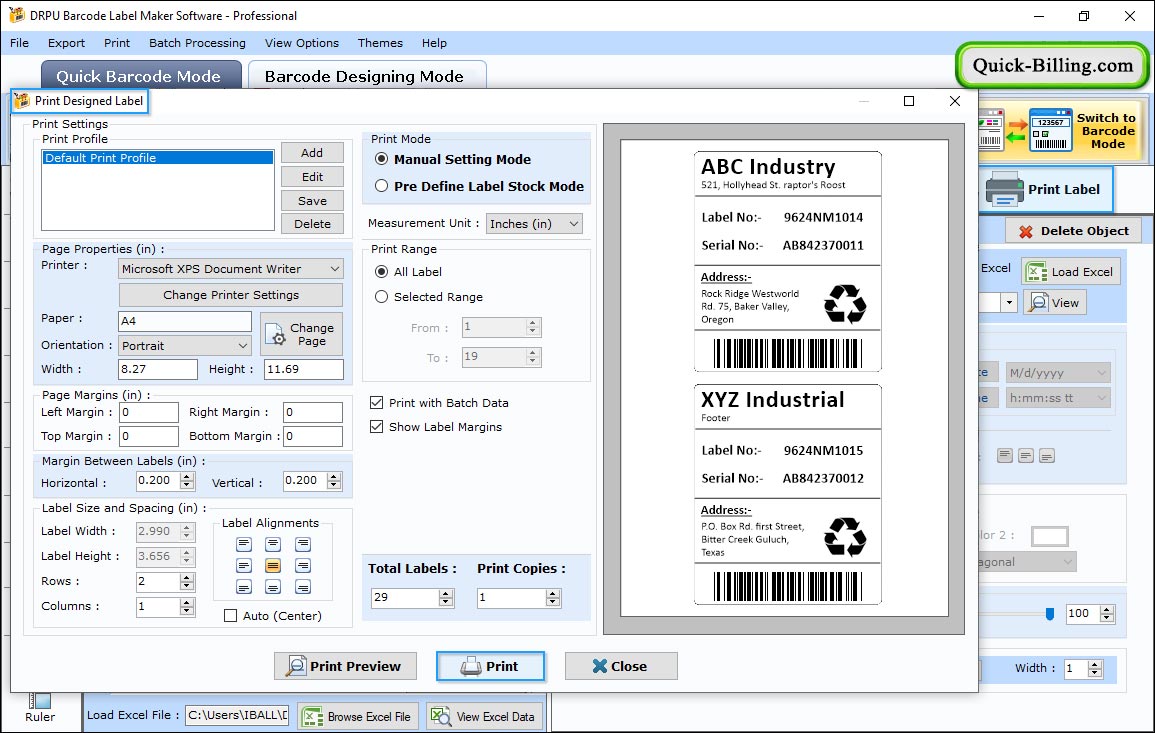This screenshot has height=733, width=1155.
Task: Open the View Options menu
Action: (302, 43)
